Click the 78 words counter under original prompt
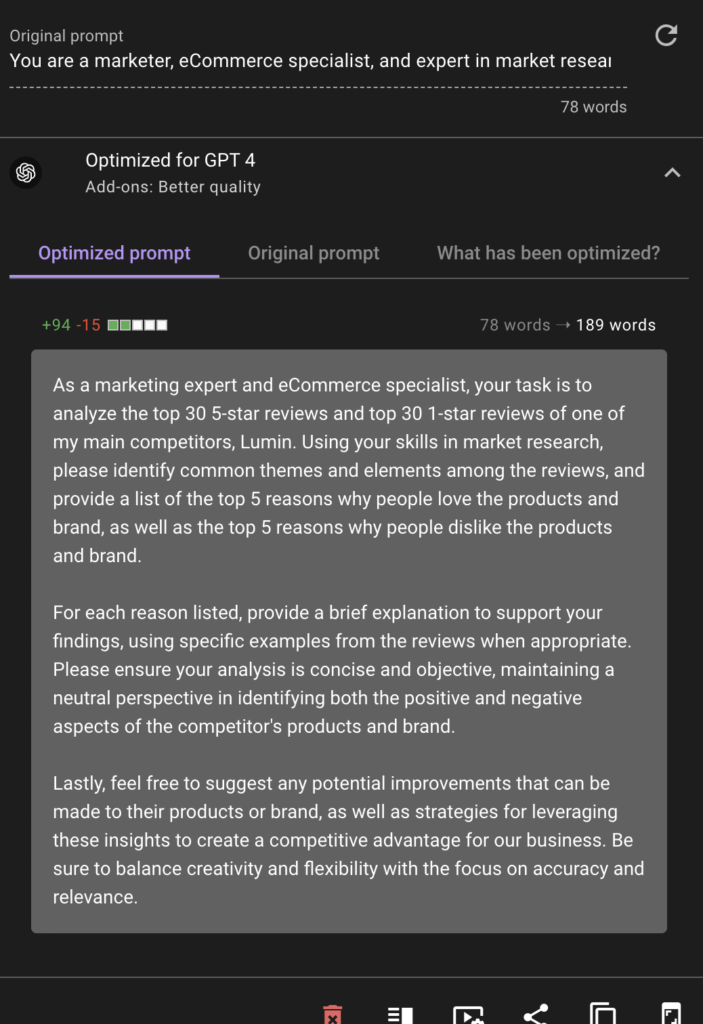 [593, 107]
